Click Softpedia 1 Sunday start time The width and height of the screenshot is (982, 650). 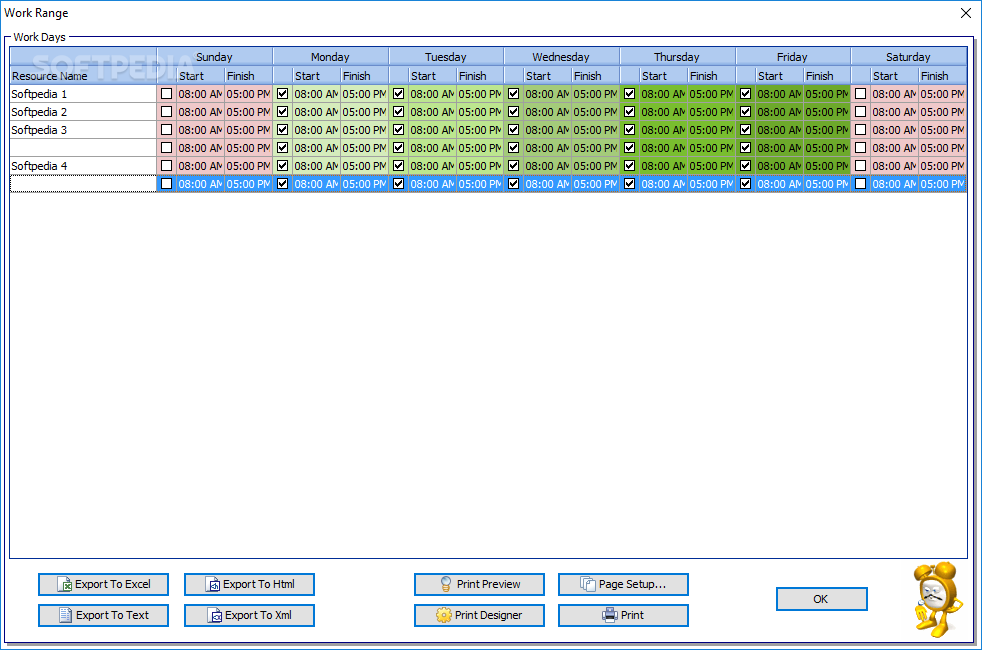(x=200, y=94)
